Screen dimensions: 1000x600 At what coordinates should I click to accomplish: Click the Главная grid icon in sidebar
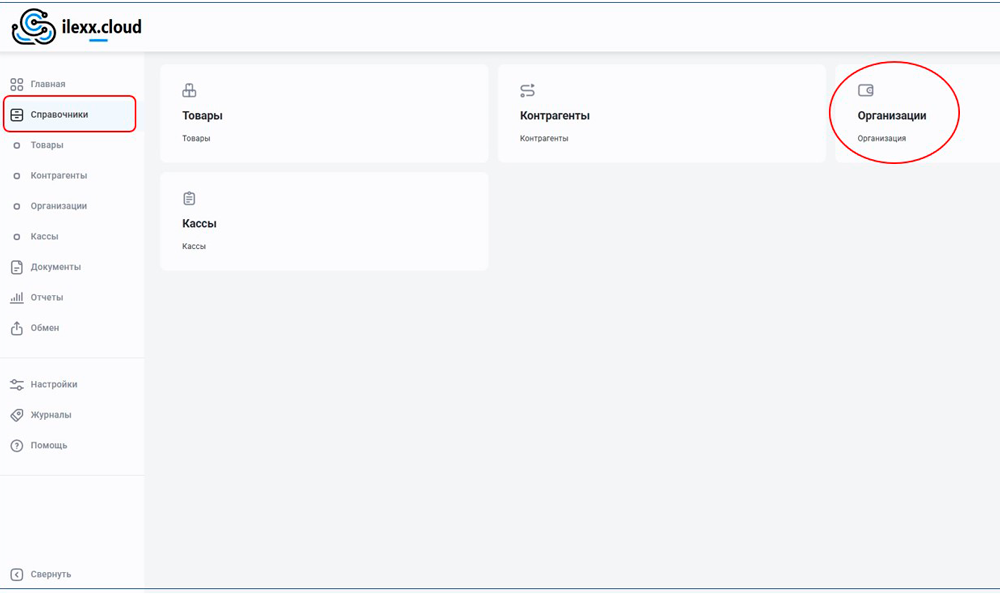pyautogui.click(x=17, y=84)
